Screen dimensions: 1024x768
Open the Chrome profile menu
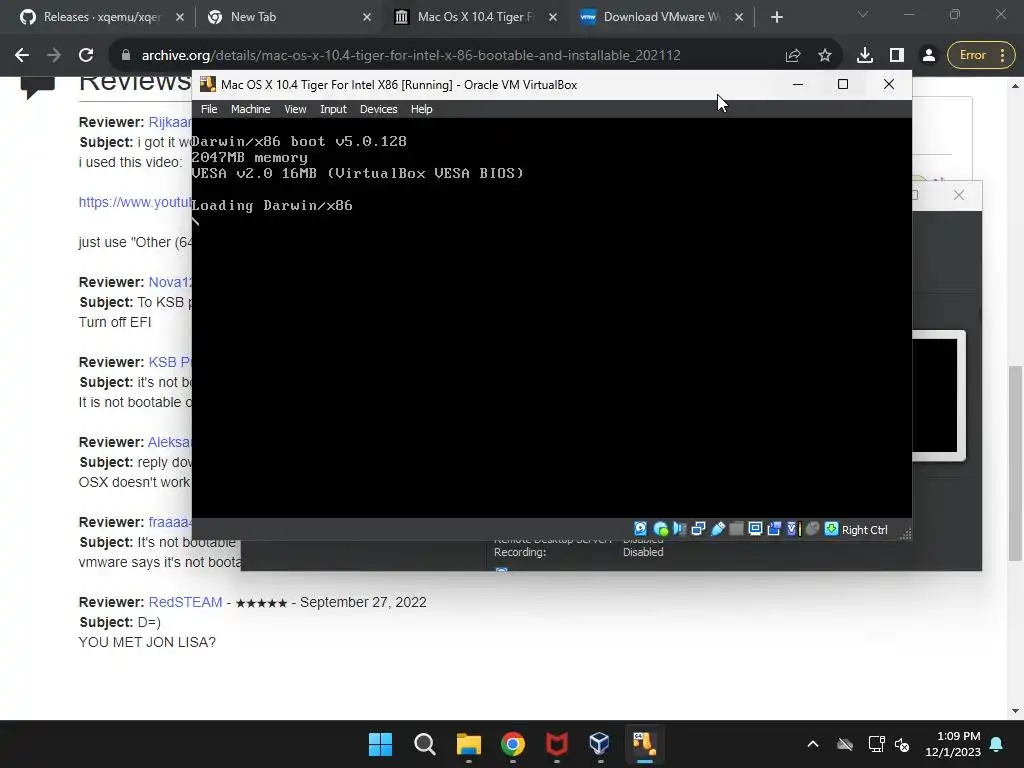point(929,55)
